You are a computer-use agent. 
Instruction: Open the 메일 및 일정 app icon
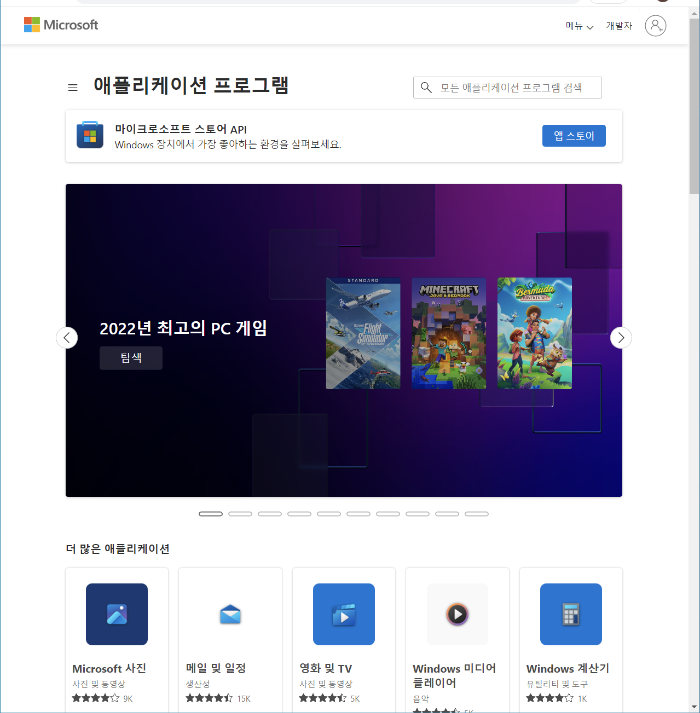click(x=230, y=614)
